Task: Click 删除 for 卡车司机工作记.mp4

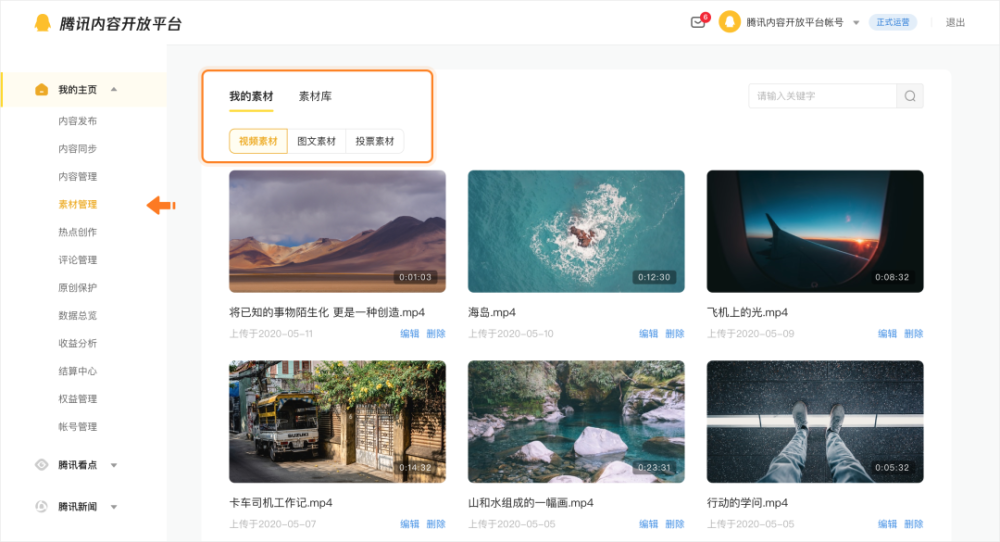Action: [x=436, y=524]
